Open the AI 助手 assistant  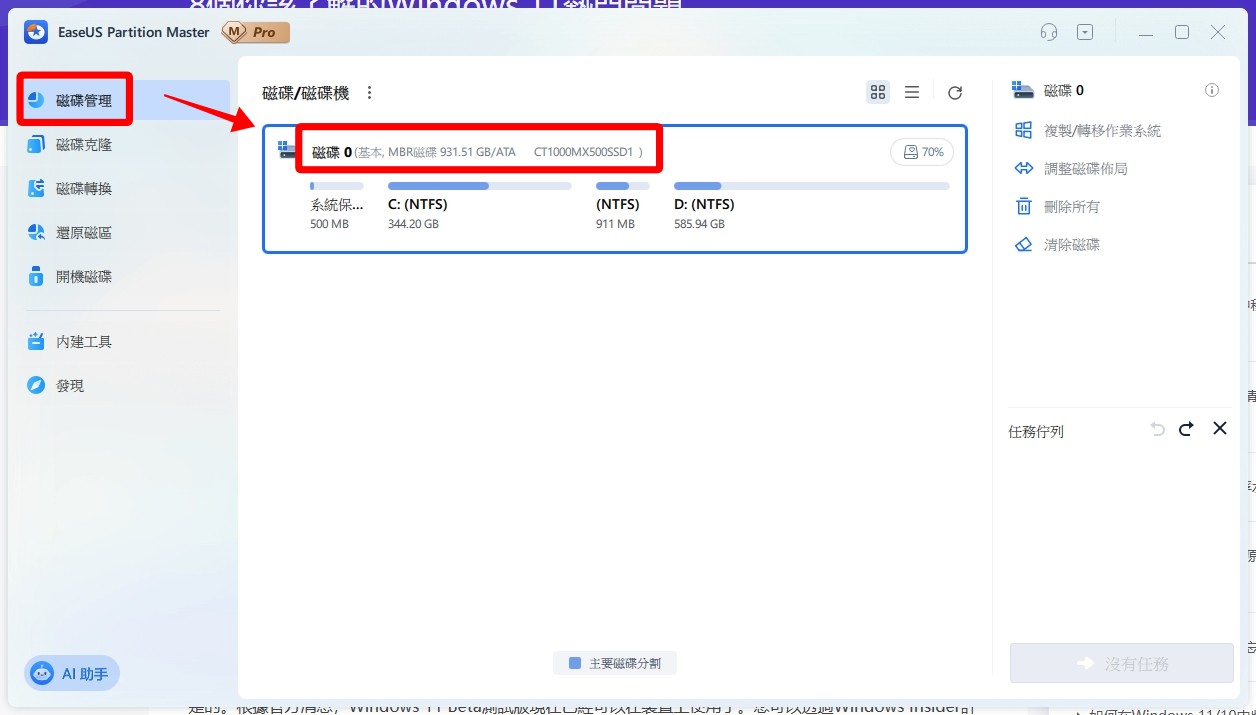72,674
